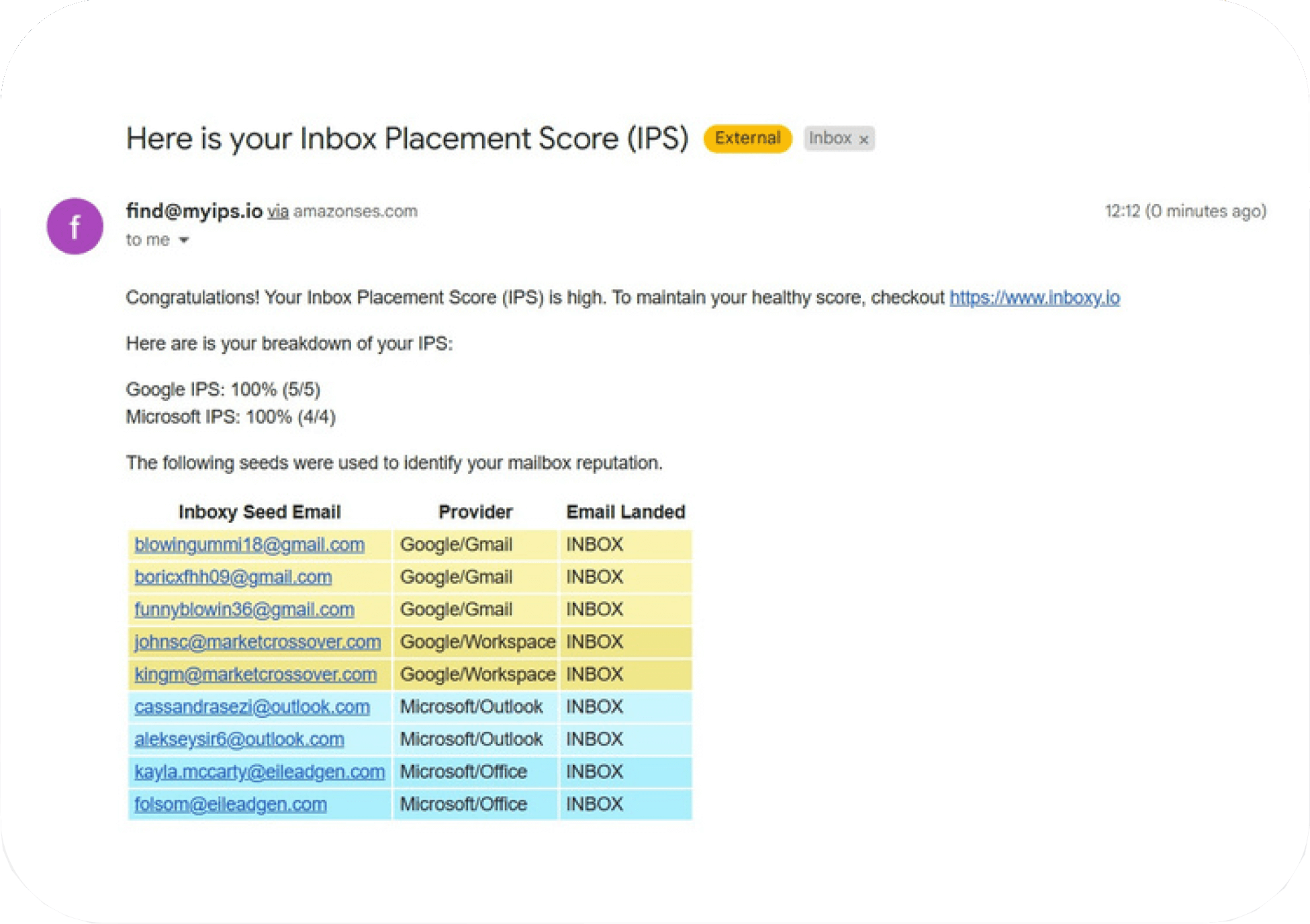Open the kingm@marketcrossover.com email link
The image size is (1310, 924).
(255, 674)
